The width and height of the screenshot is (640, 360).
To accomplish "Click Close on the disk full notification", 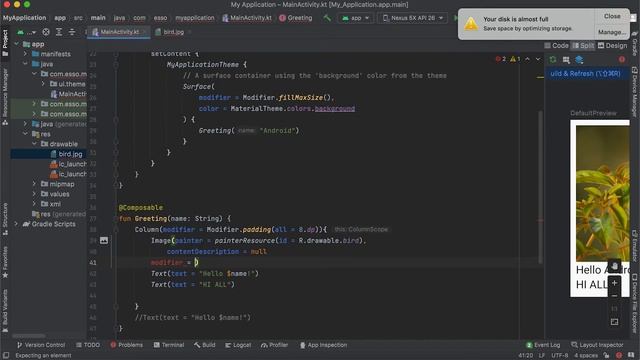I will [x=612, y=16].
